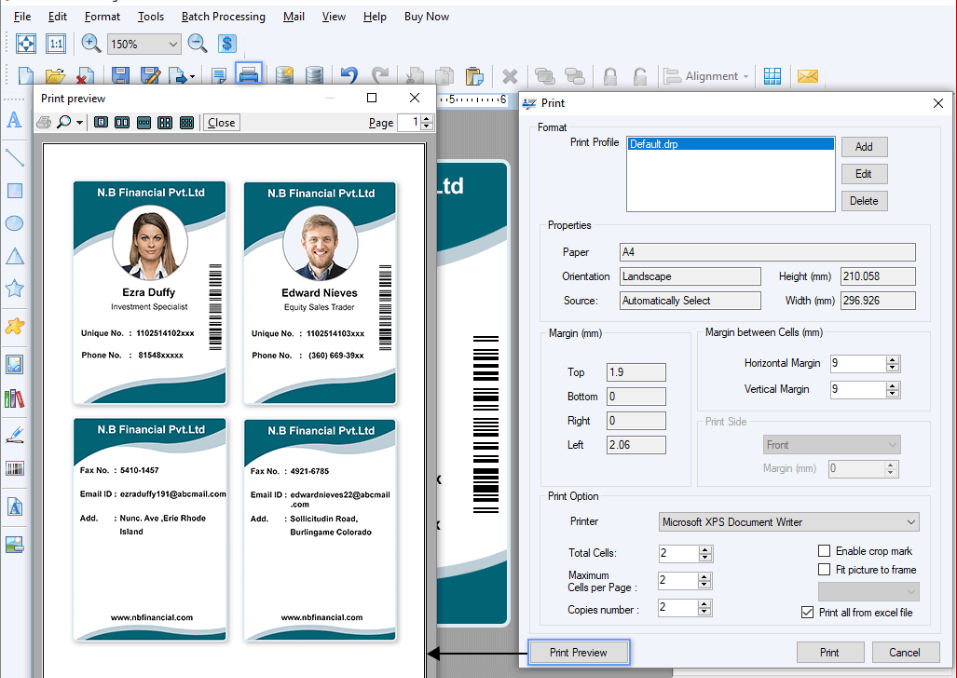Click the Add print profile button
Screen dimensions: 957x678
[x=863, y=147]
